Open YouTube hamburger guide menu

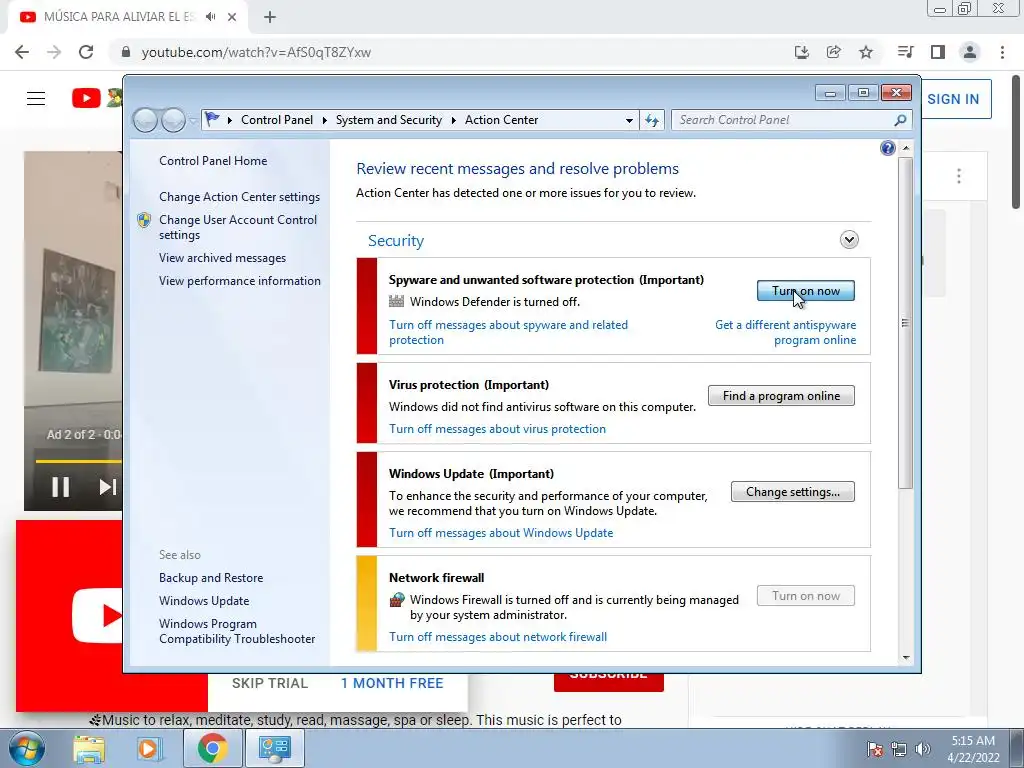tap(36, 99)
